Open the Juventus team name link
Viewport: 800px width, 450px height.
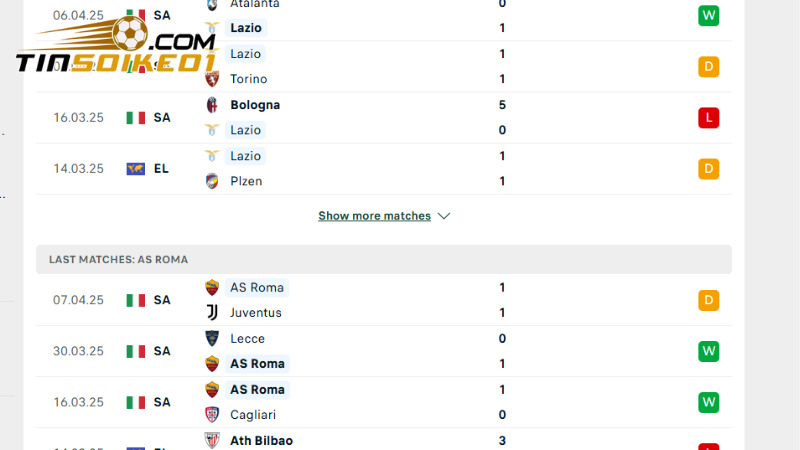point(256,313)
